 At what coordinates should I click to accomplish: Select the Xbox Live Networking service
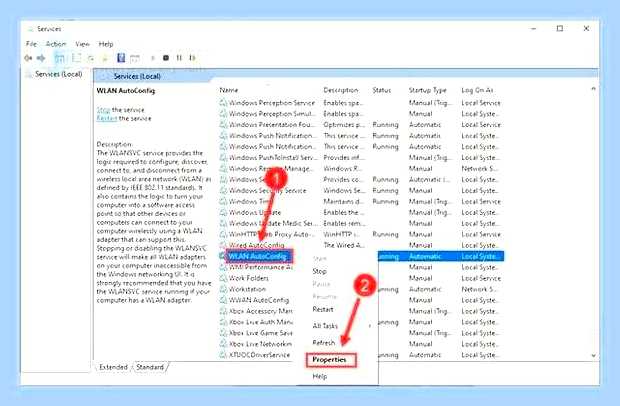coord(261,344)
